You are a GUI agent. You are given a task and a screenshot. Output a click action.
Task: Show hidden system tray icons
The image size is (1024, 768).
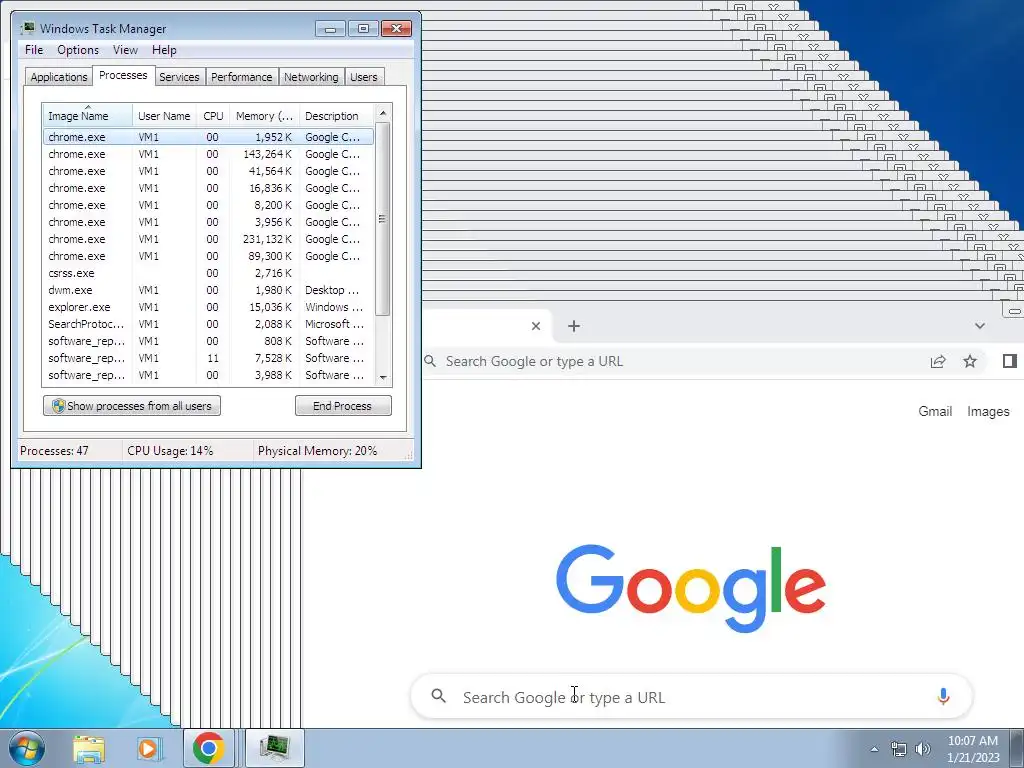[x=874, y=749]
